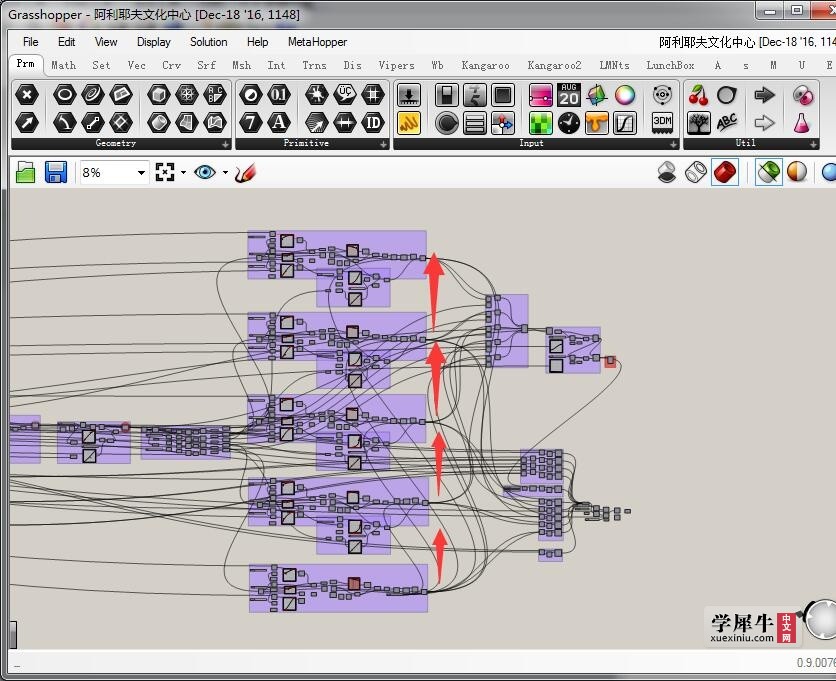Open document preview settings orange sphere
Viewport: 836px width, 681px height.
pyautogui.click(x=797, y=172)
